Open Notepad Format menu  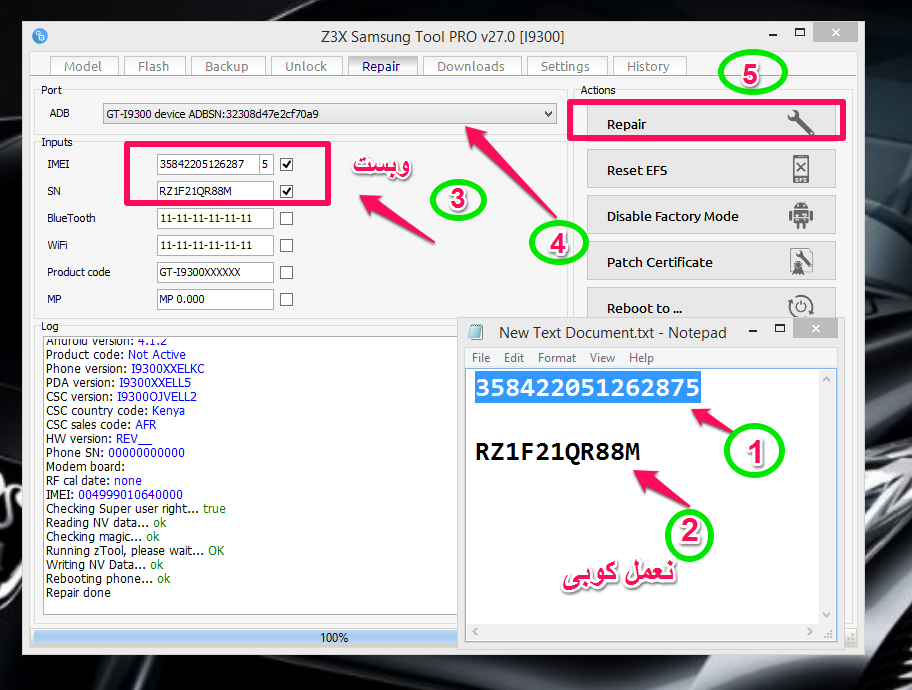pyautogui.click(x=557, y=358)
